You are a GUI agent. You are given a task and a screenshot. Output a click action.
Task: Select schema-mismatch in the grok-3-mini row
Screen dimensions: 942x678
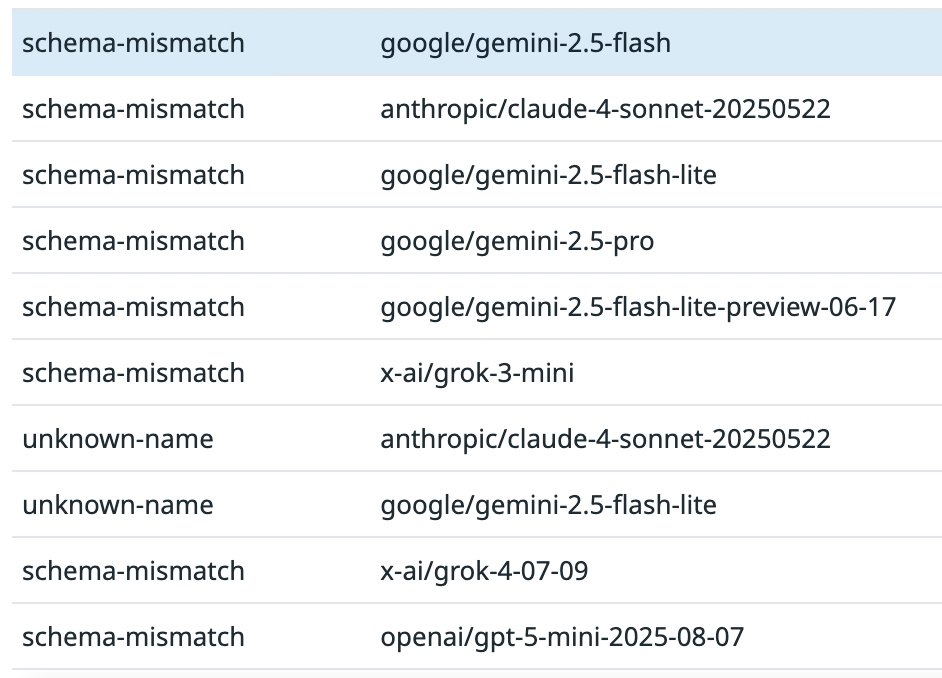coord(133,372)
